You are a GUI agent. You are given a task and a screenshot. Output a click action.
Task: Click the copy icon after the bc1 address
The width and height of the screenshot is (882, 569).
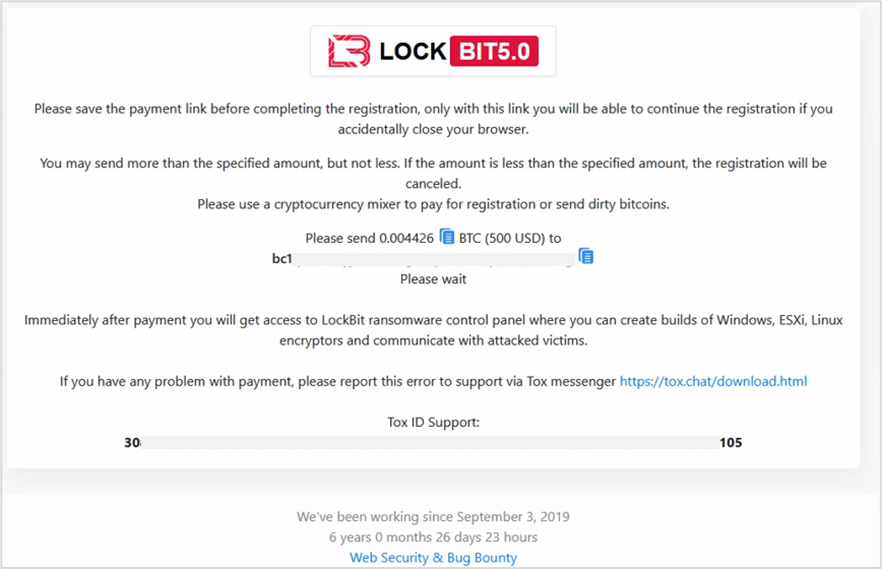(586, 256)
